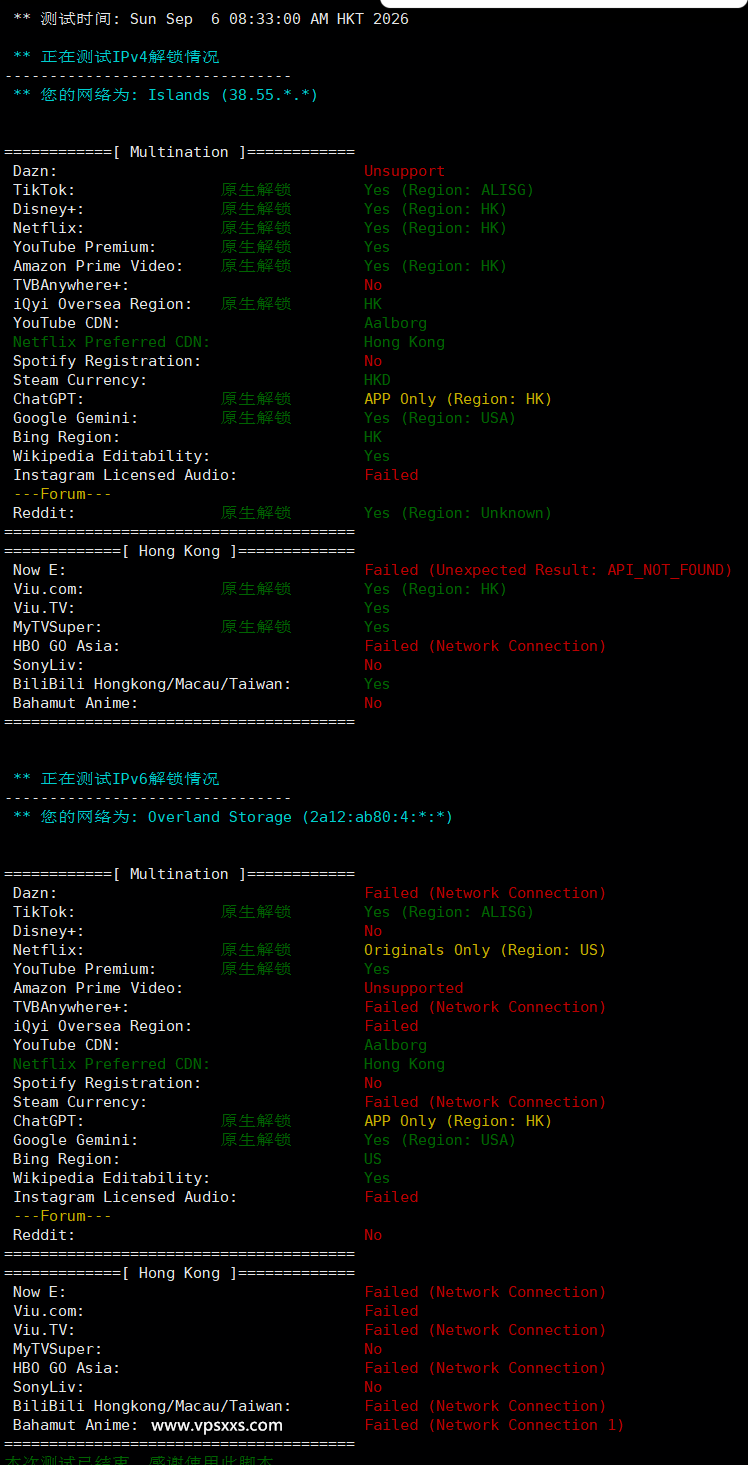The width and height of the screenshot is (748, 1465).
Task: Click the red 'No' for IPv4 Spotify Registration
Action: click(x=373, y=361)
